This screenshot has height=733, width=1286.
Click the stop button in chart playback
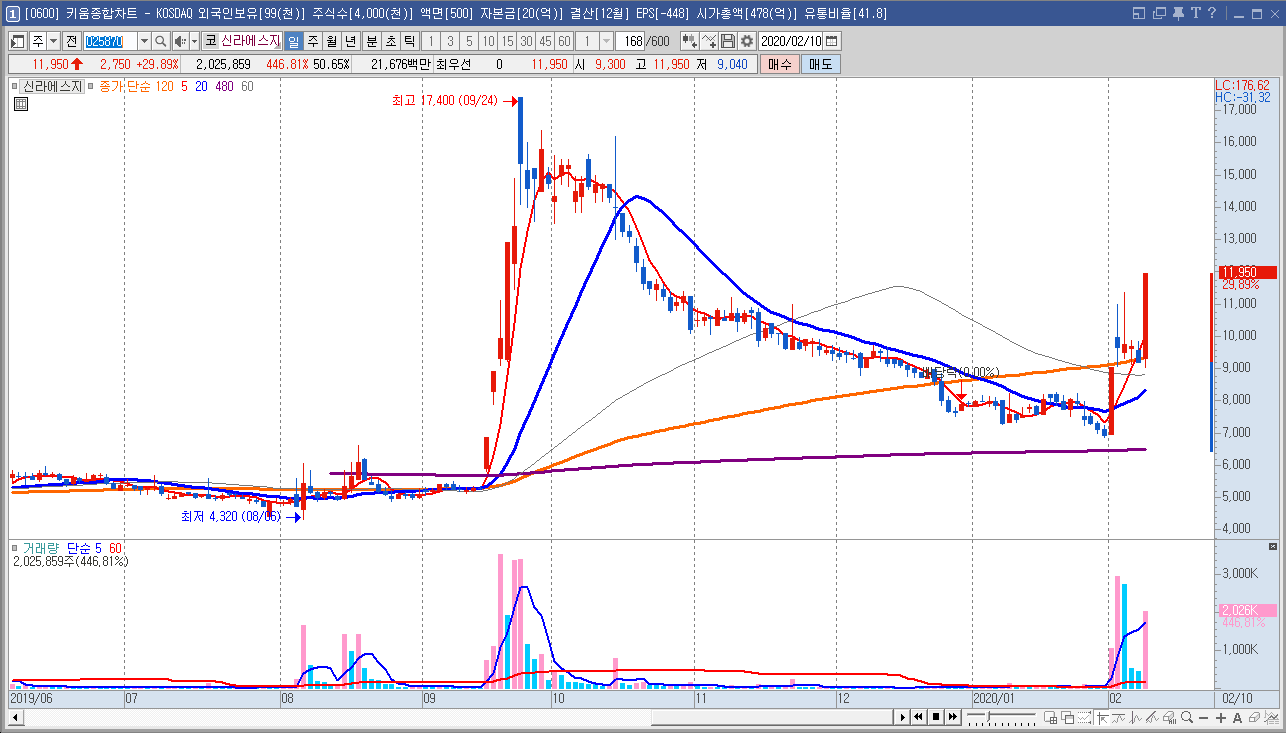pyautogui.click(x=934, y=717)
